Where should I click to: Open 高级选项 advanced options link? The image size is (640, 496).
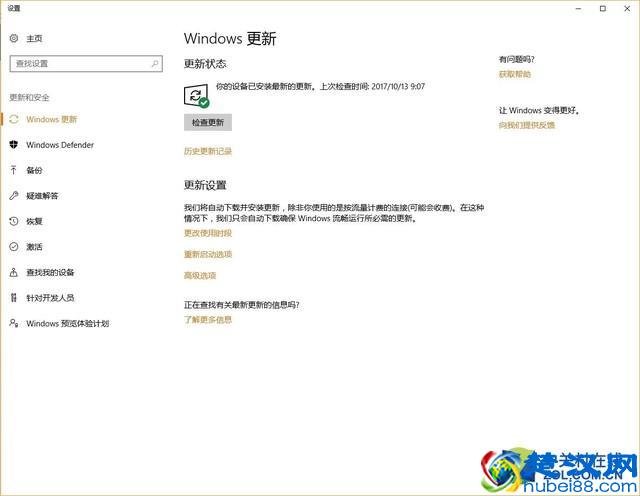[200, 276]
